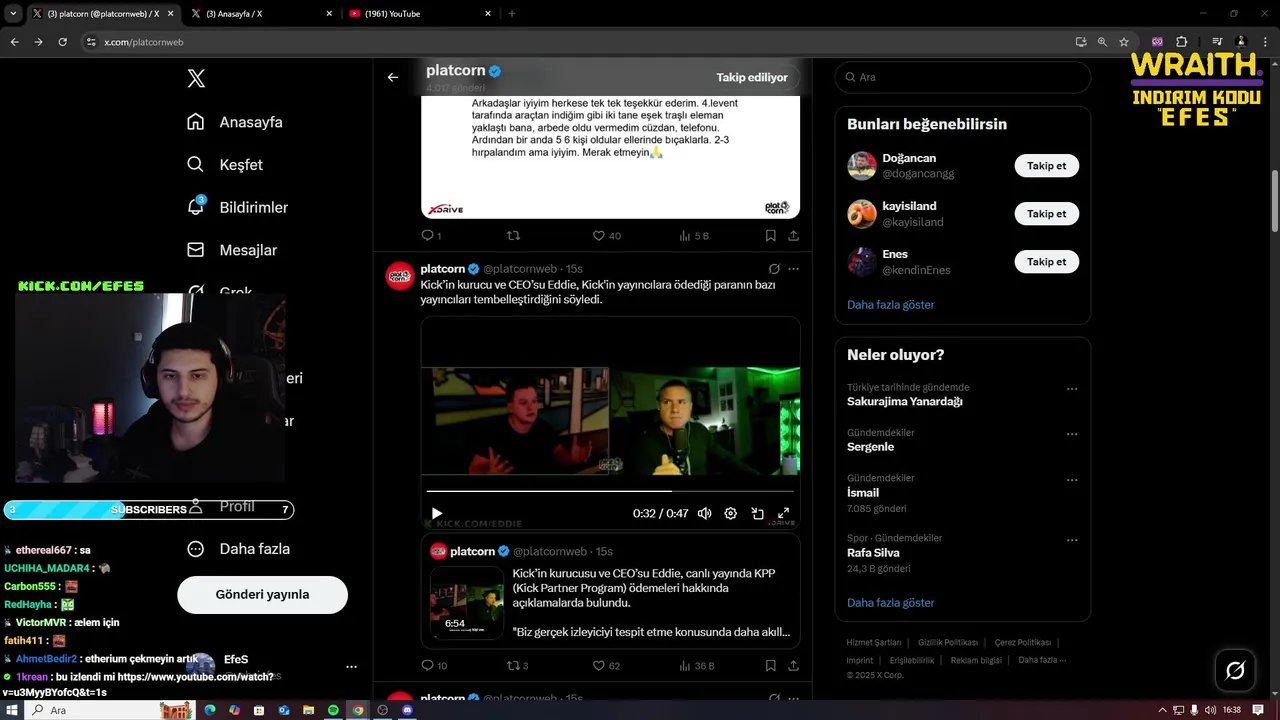Click Daha fazla göster under trends
This screenshot has width=1280, height=720.
[x=890, y=603]
